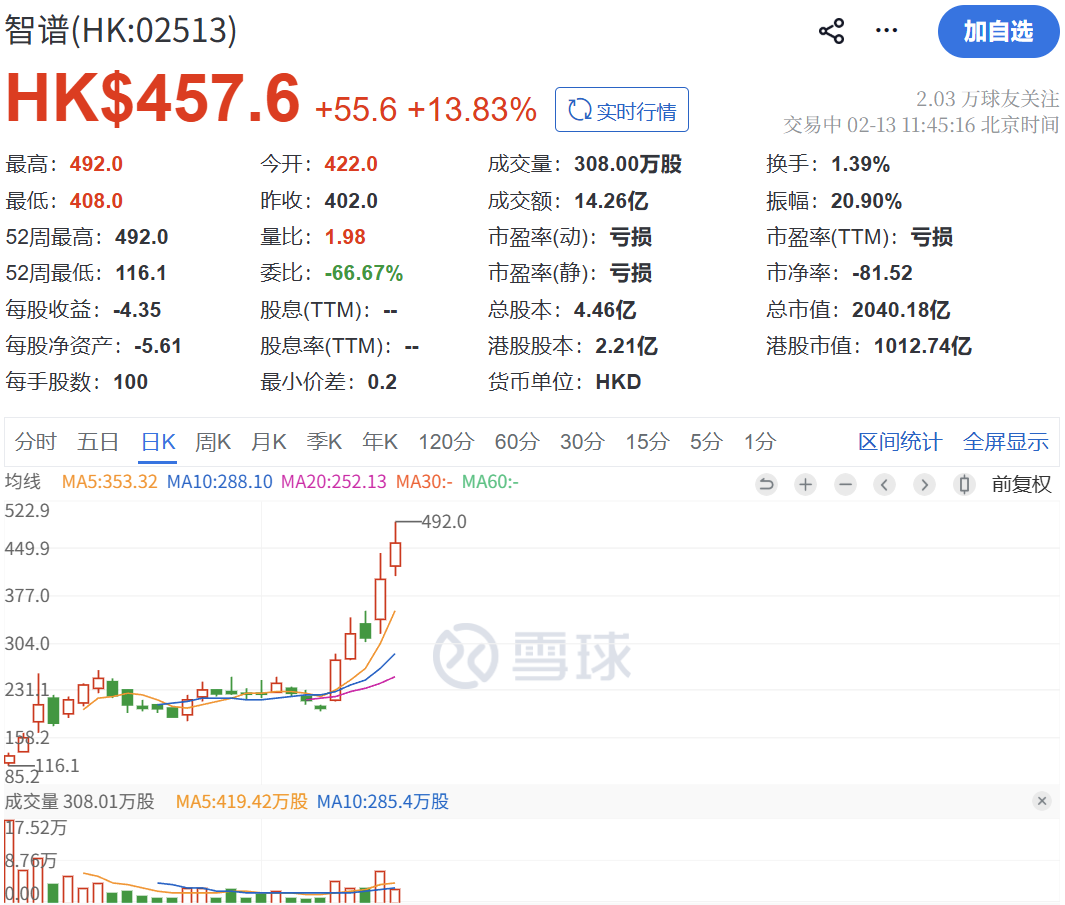Open the three-dots more options menu
This screenshot has width=1065, height=905.
[x=886, y=31]
